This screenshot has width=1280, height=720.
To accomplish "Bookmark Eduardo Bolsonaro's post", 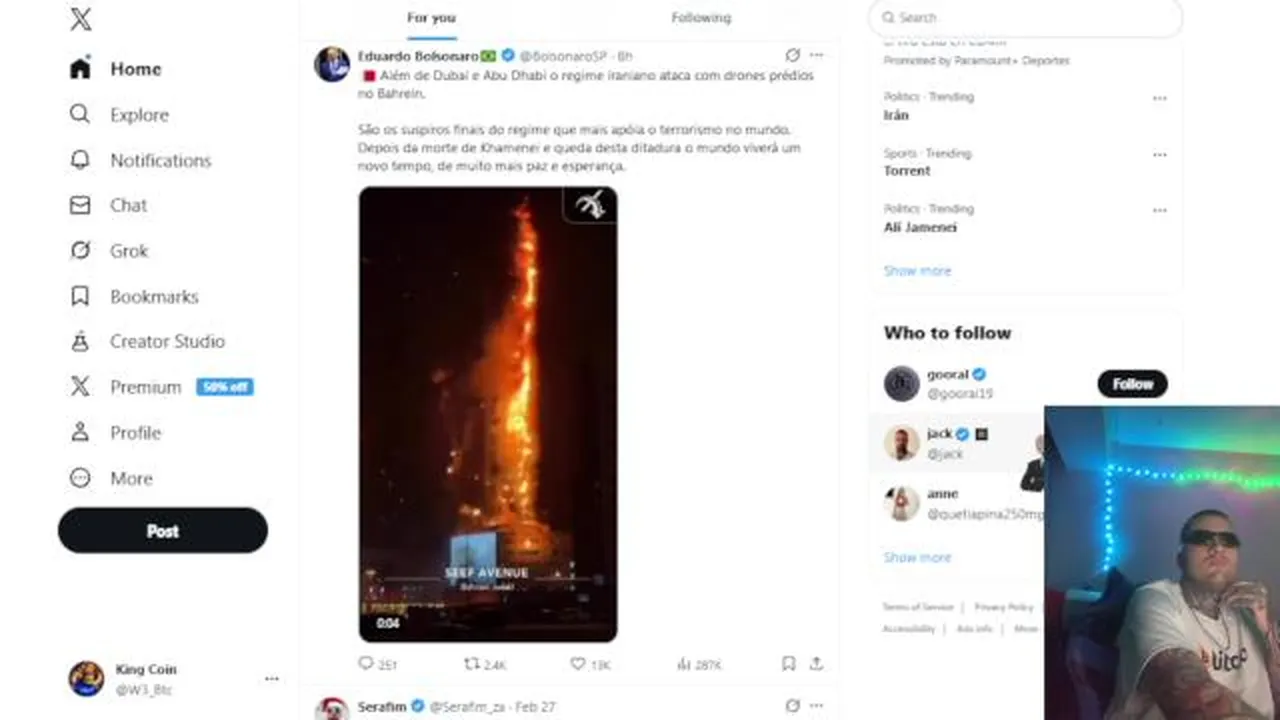I will (788, 663).
